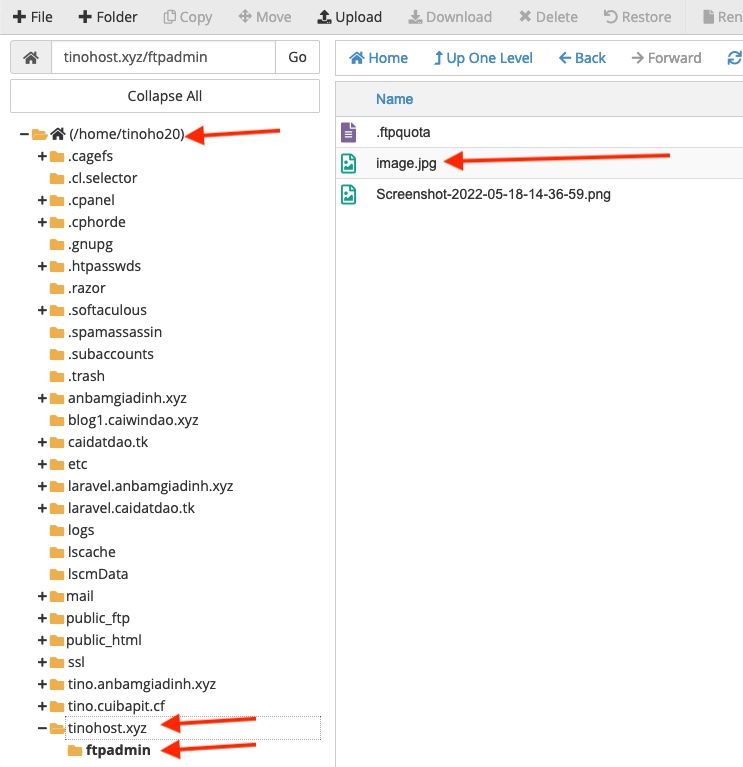Open the blog1.caiwindao.xyz folder
This screenshot has width=743, height=767.
(133, 420)
